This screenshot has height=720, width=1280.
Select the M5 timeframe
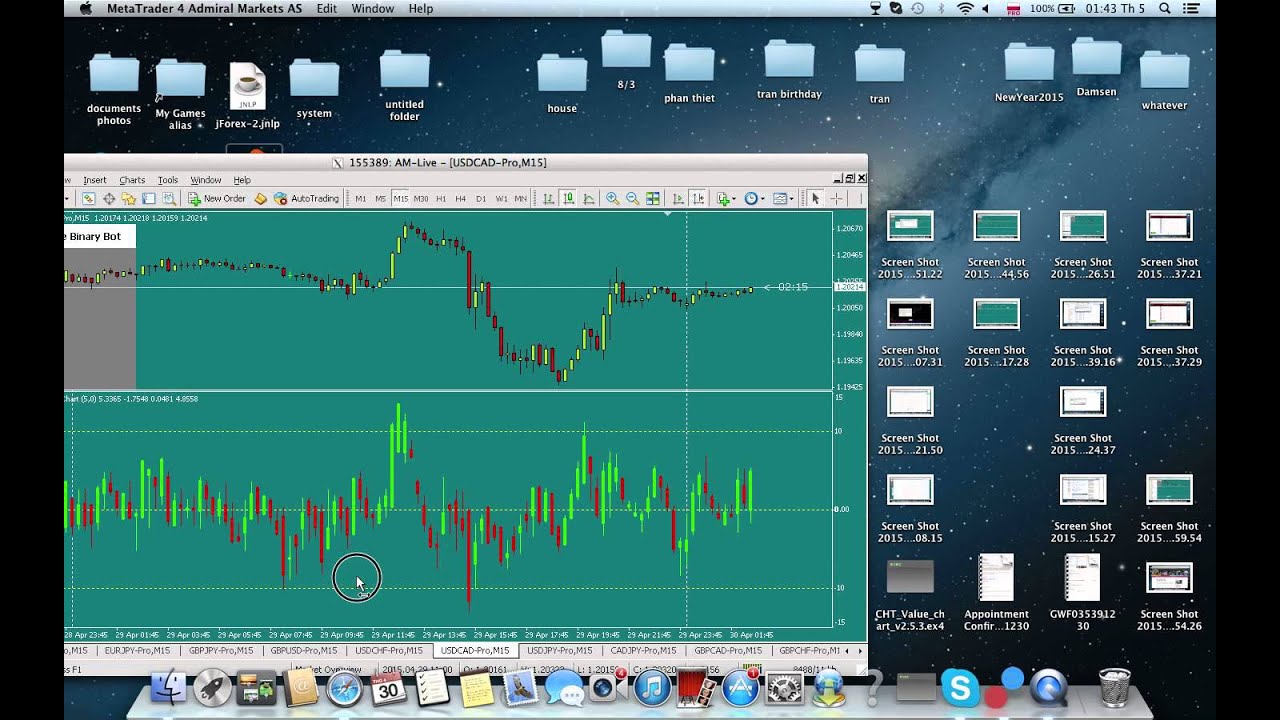tap(380, 199)
